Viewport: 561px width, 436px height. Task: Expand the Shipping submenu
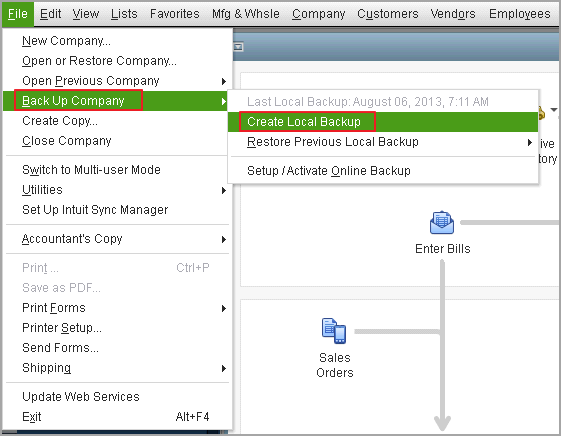(117, 368)
